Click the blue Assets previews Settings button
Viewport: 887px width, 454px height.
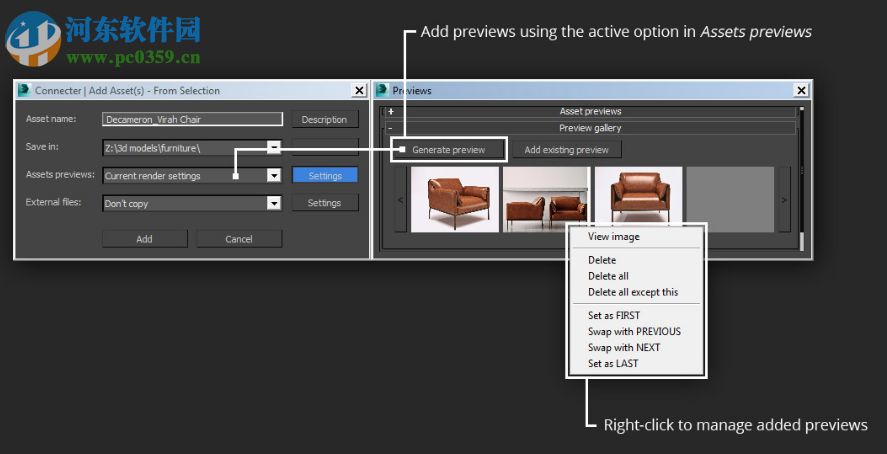(x=325, y=176)
